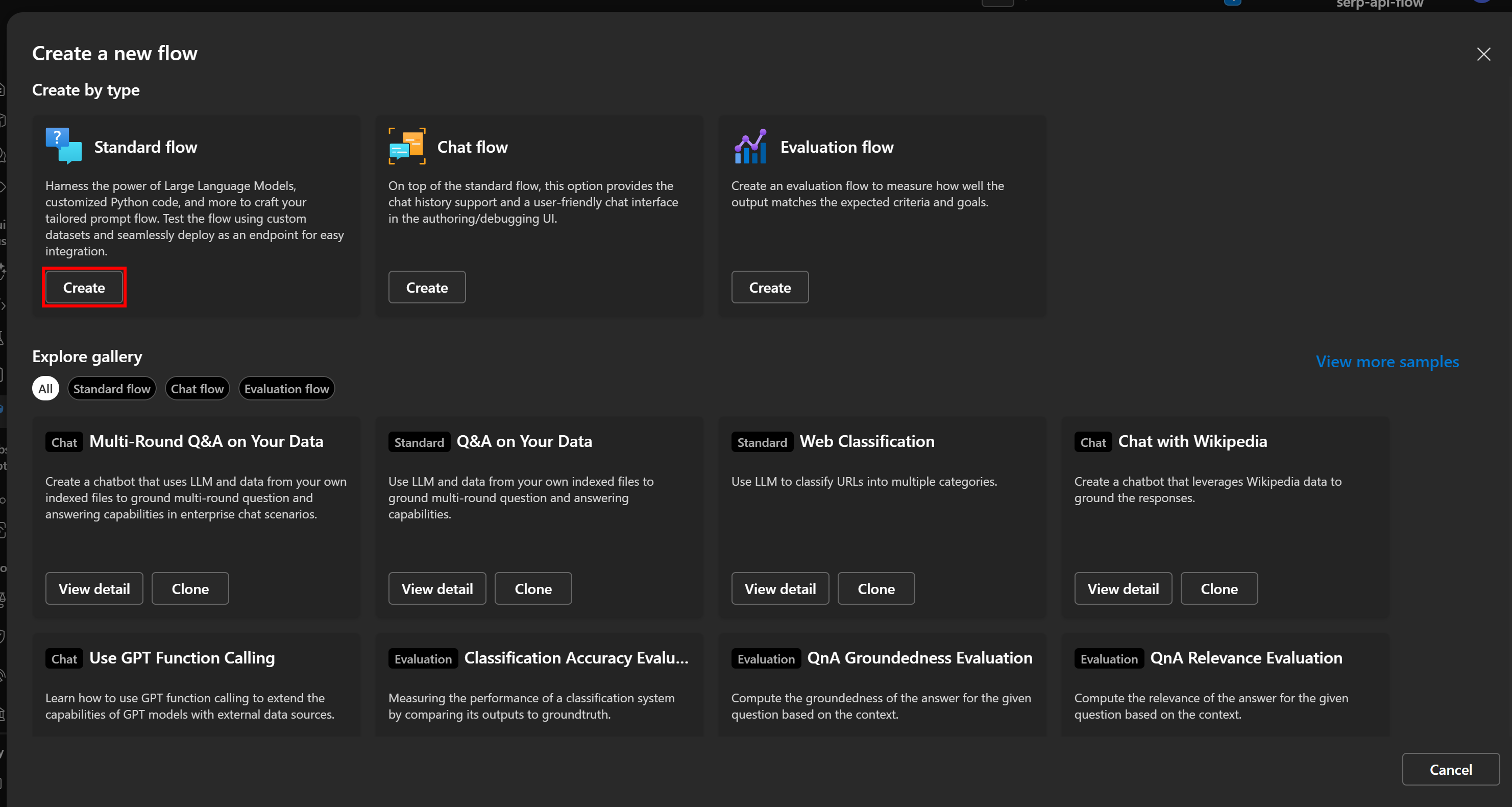The image size is (1512, 807).
Task: Click the Evaluation badge on QnA Groundedness card
Action: point(765,658)
